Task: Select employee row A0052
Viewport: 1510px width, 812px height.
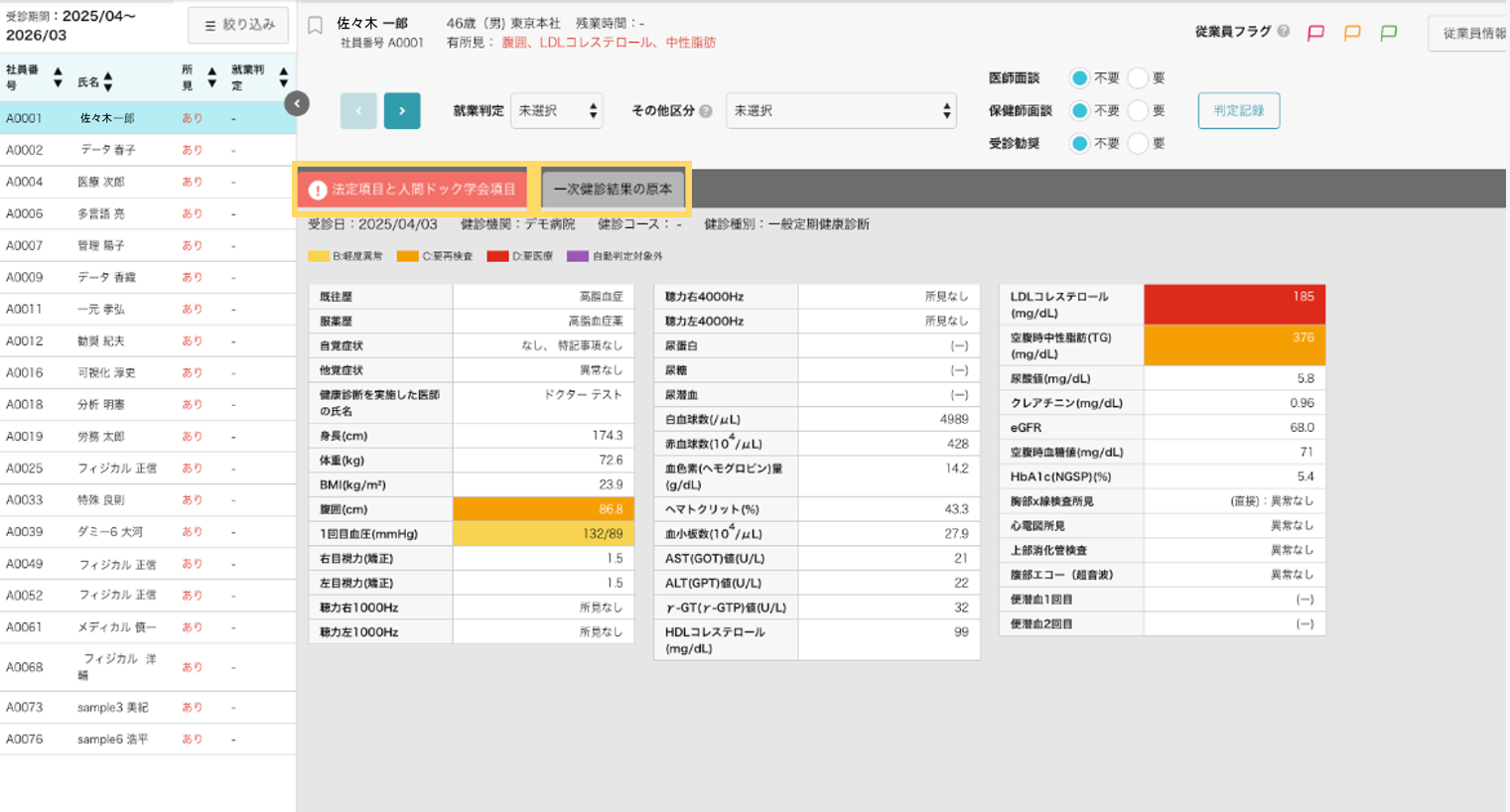Action: pyautogui.click(x=148, y=595)
